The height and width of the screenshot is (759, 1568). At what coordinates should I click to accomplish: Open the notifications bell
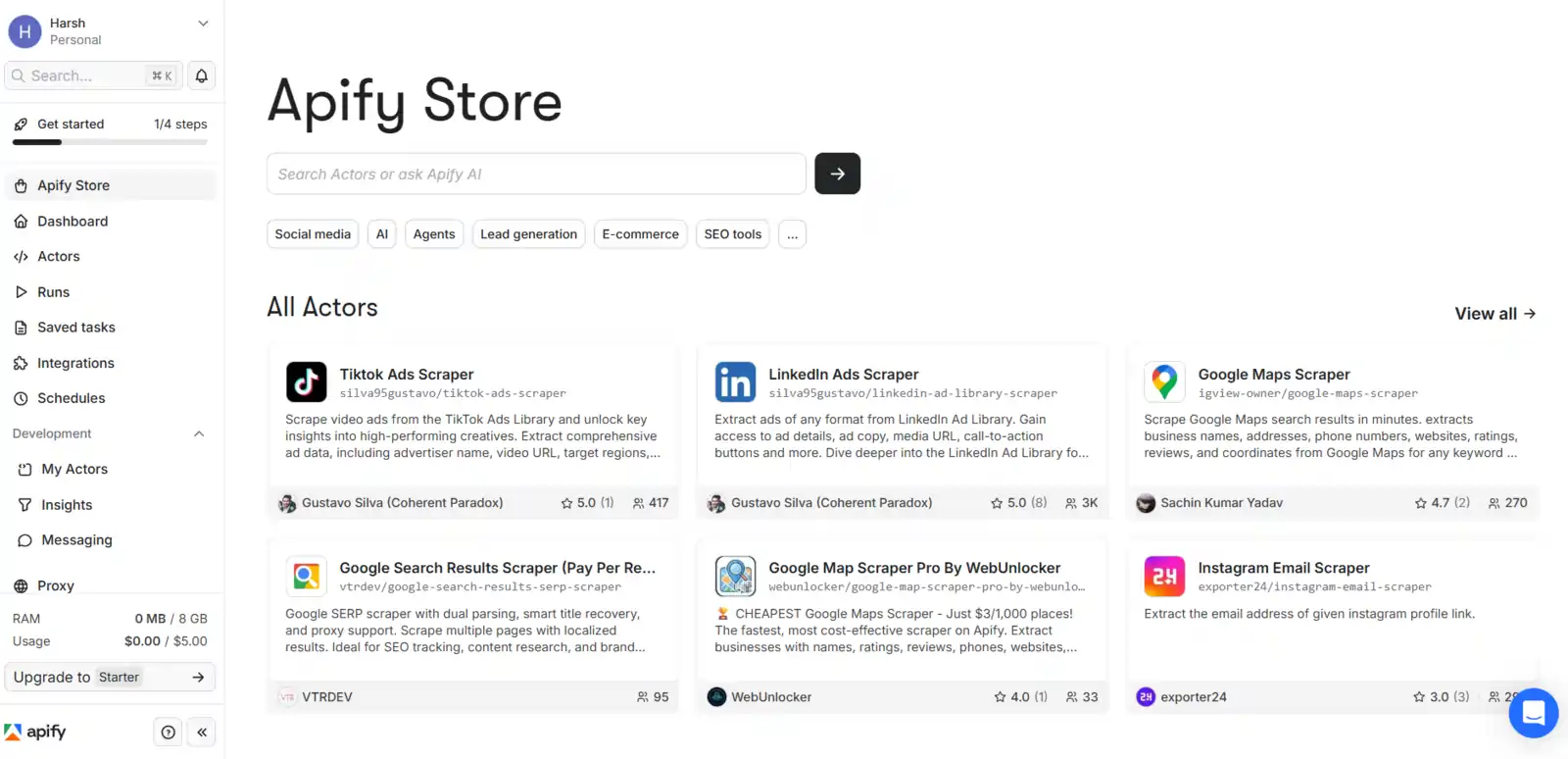pos(201,76)
